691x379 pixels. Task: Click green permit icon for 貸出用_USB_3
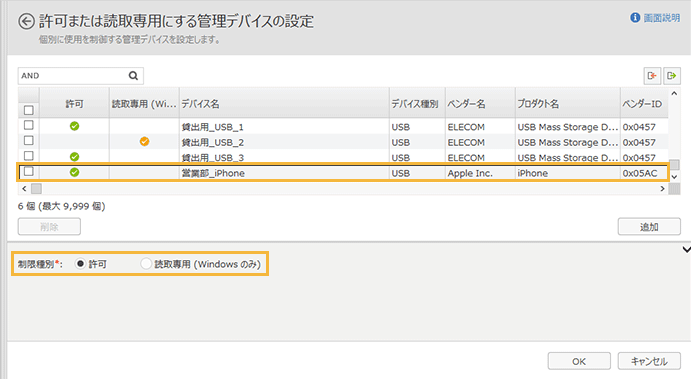(x=74, y=156)
